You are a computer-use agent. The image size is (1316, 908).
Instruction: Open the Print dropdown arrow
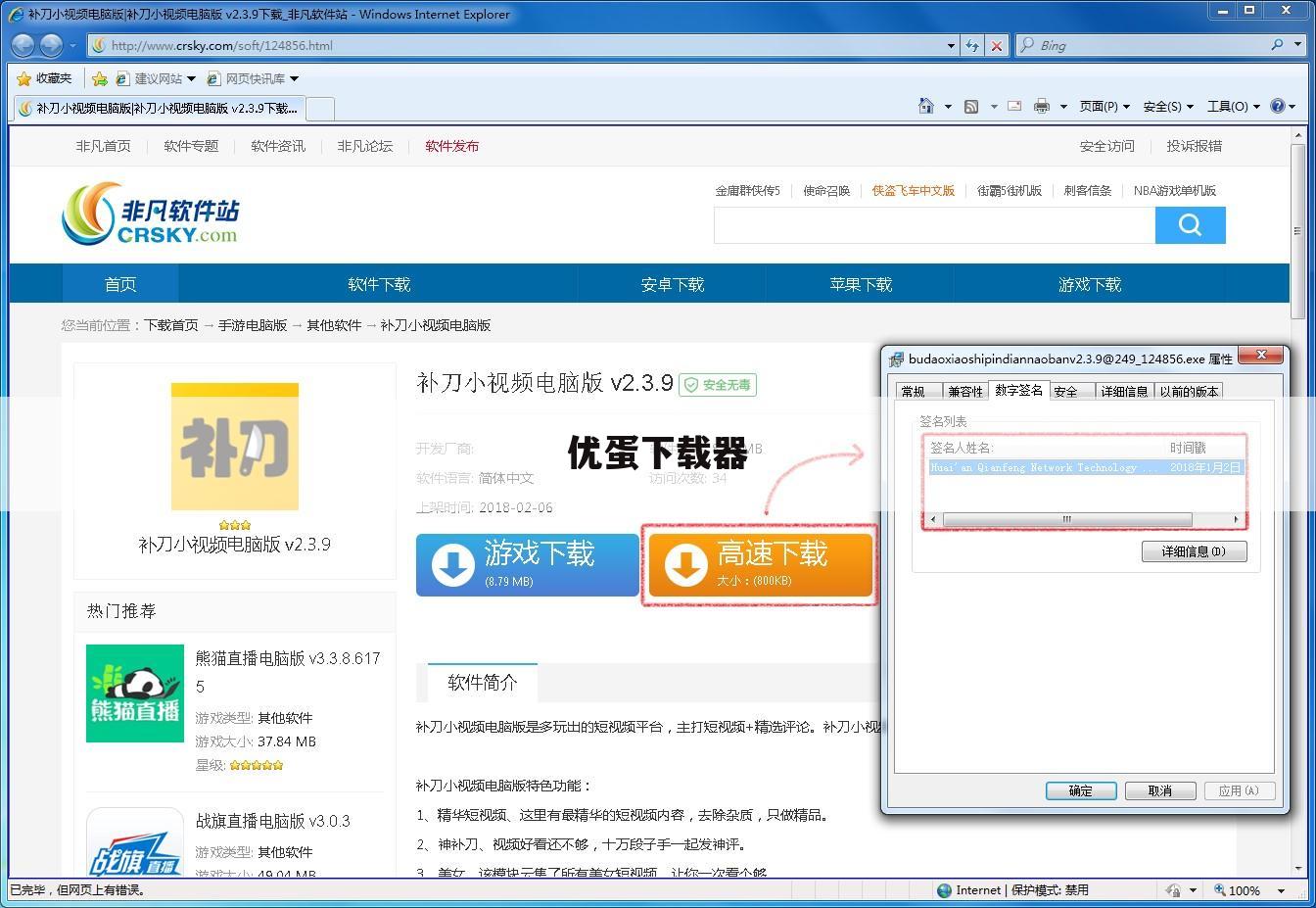coord(1063,106)
